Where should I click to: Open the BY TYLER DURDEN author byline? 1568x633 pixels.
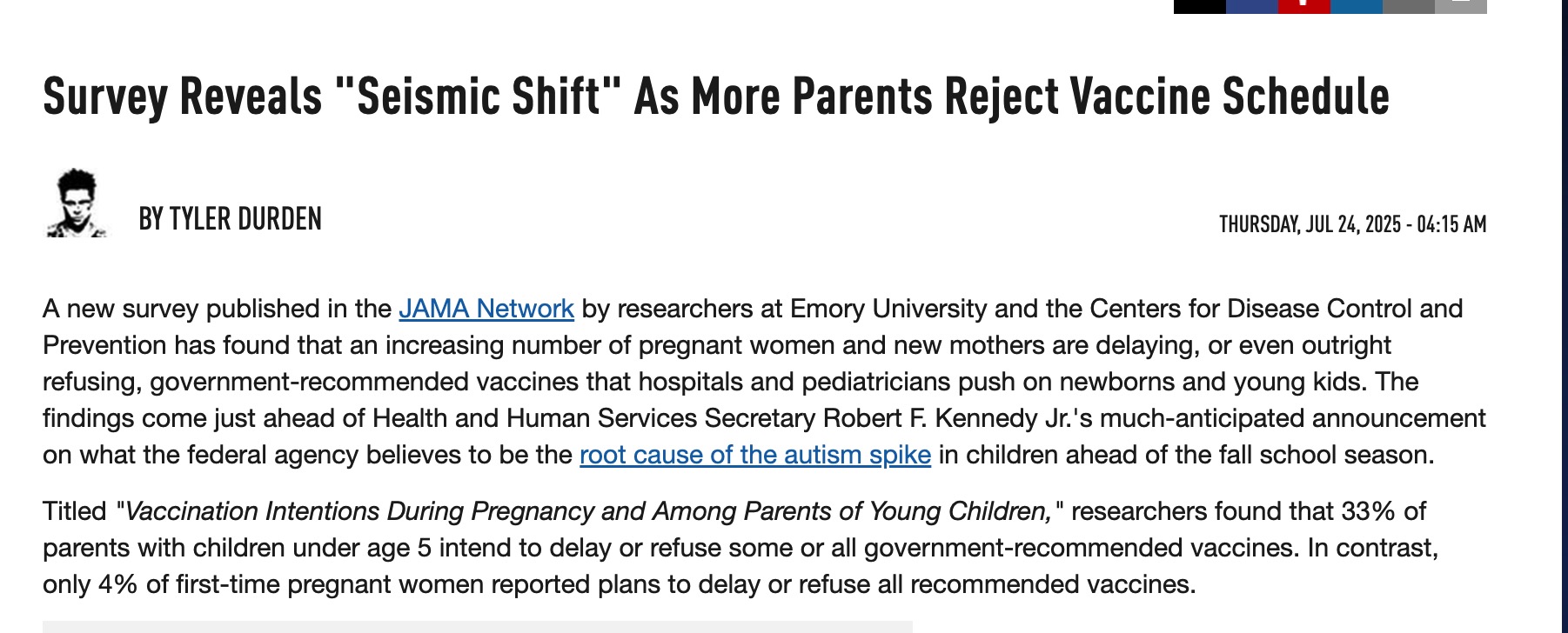click(231, 219)
